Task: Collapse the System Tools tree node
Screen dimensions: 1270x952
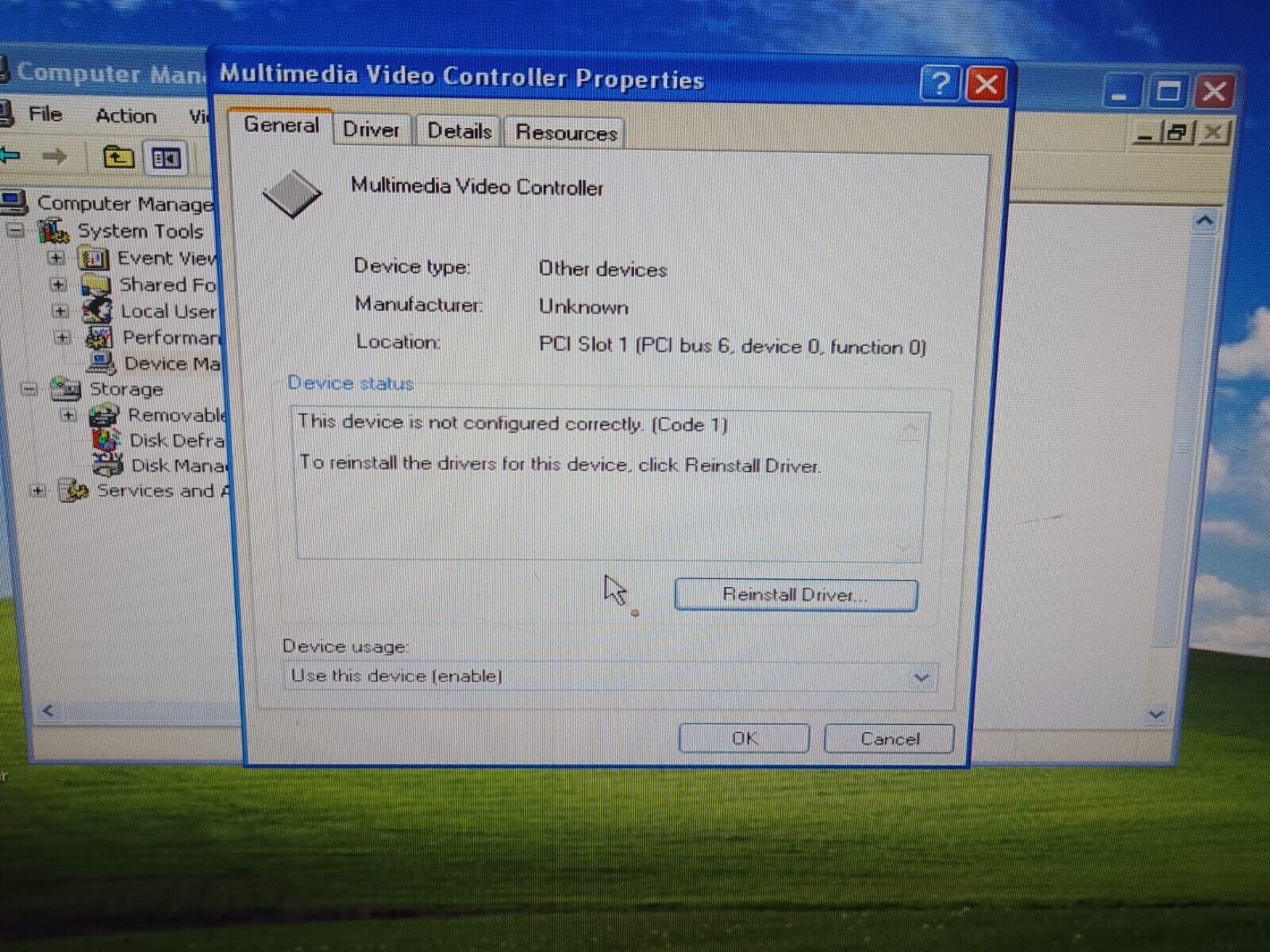Action: pyautogui.click(x=16, y=231)
